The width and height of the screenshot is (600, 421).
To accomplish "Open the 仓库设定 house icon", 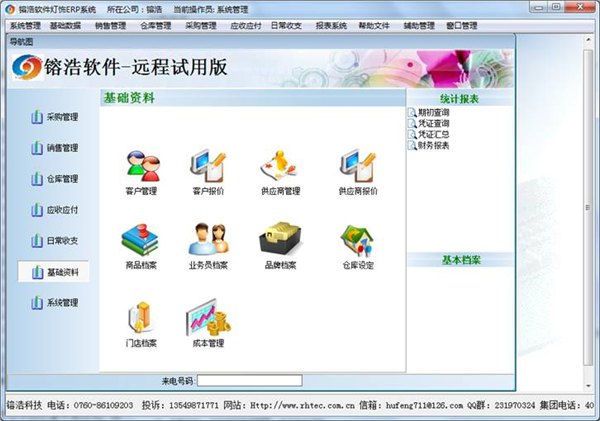I will pyautogui.click(x=358, y=240).
